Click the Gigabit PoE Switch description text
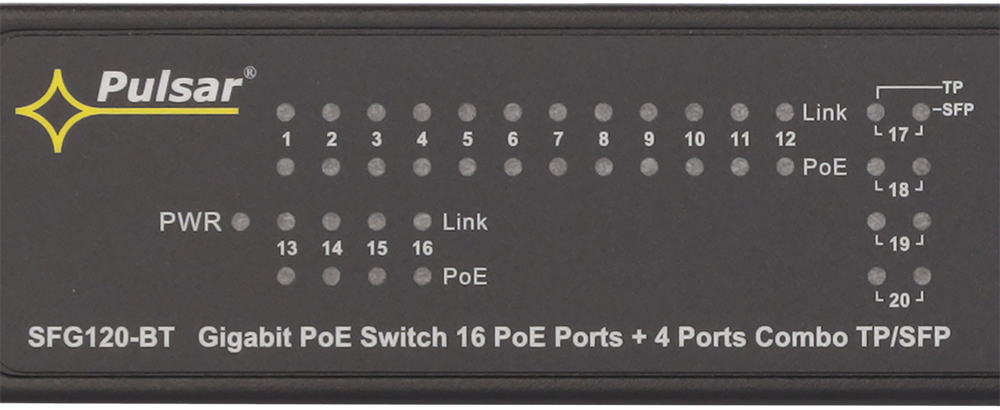Viewport: 1000px width, 410px height. pos(574,338)
